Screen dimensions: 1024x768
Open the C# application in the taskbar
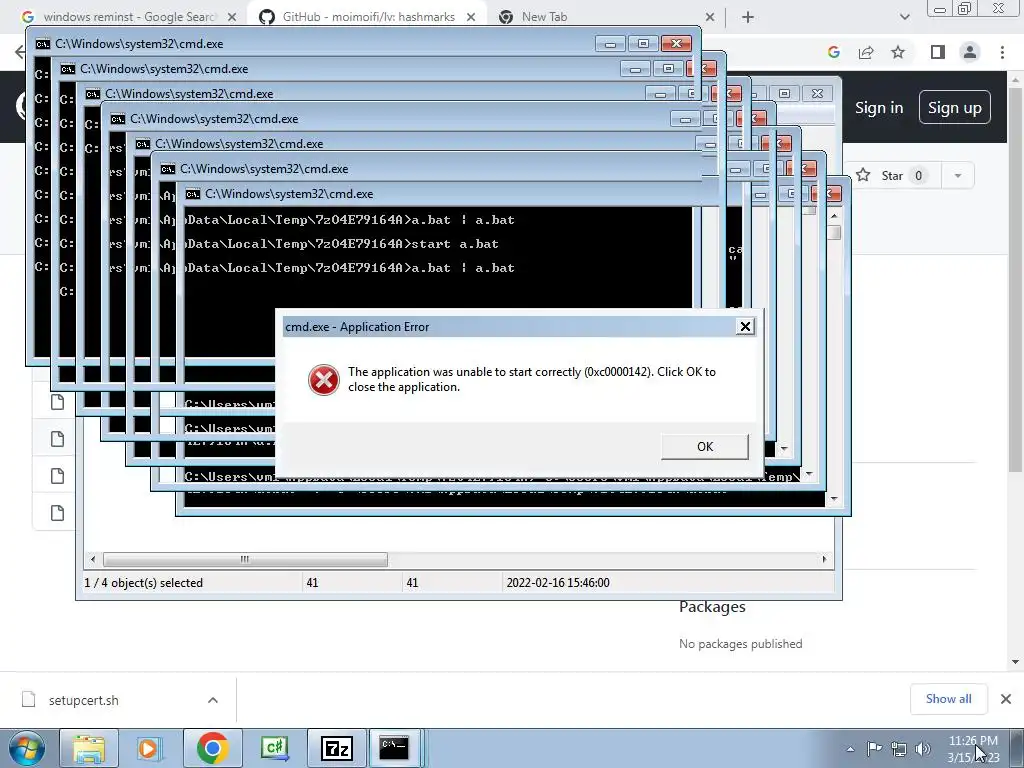(274, 748)
